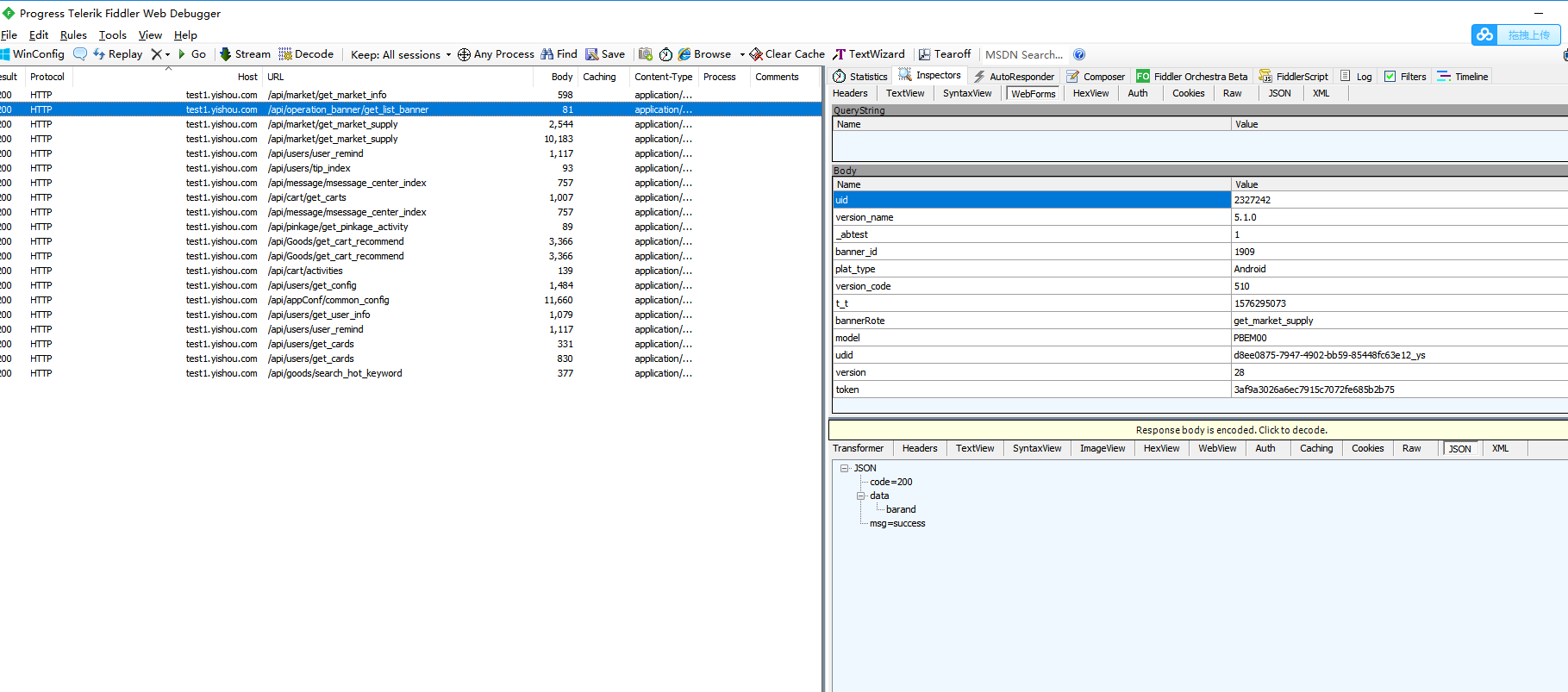The image size is (1568, 692).
Task: Select response Transformer tab
Action: pos(858,448)
